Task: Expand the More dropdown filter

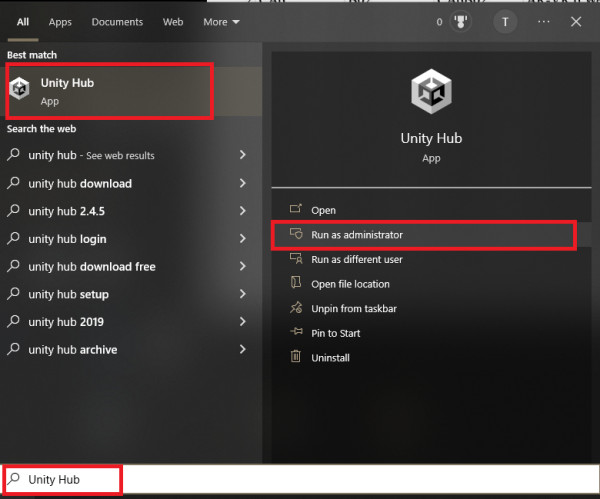Action: pos(222,22)
